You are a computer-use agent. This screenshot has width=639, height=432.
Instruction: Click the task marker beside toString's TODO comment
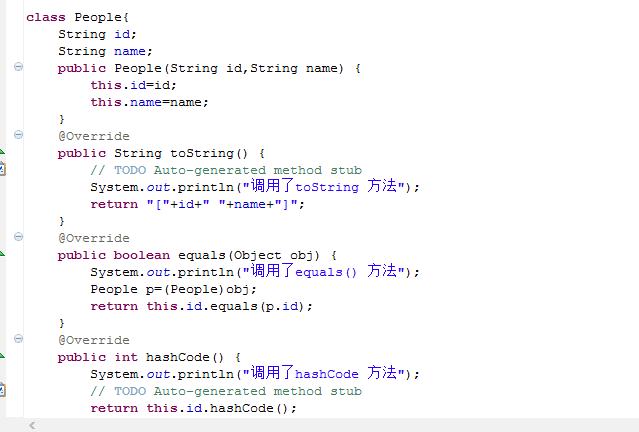(2, 169)
